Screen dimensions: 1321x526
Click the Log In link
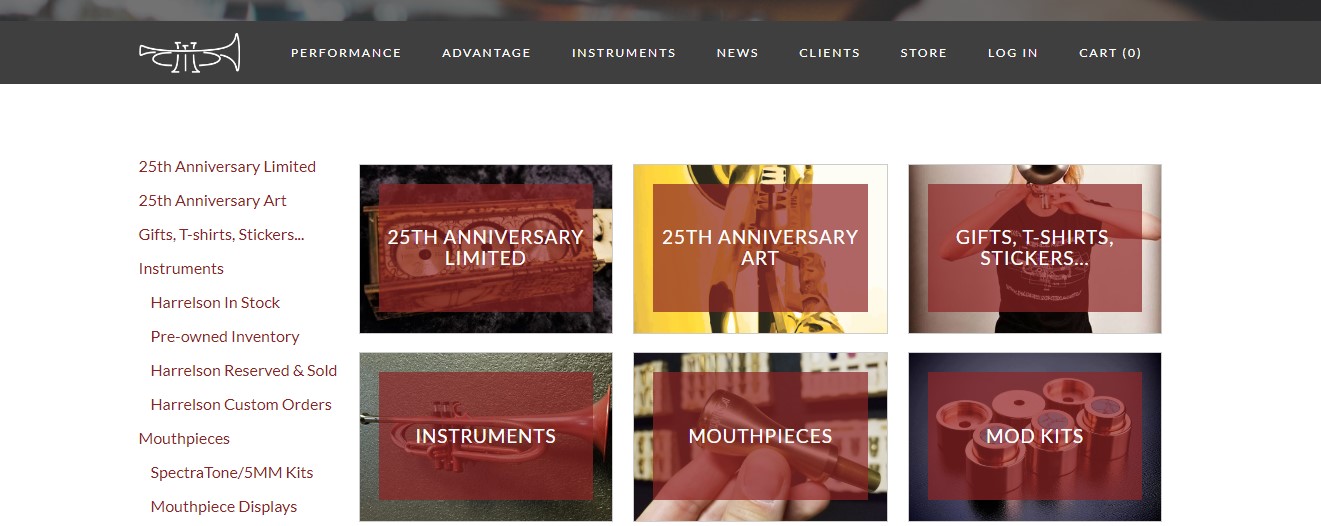(1013, 53)
